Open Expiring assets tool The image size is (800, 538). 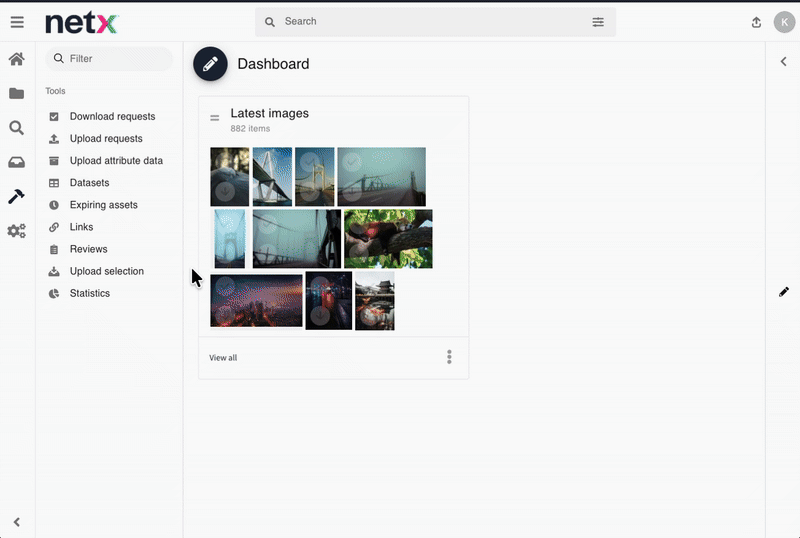pyautogui.click(x=103, y=205)
